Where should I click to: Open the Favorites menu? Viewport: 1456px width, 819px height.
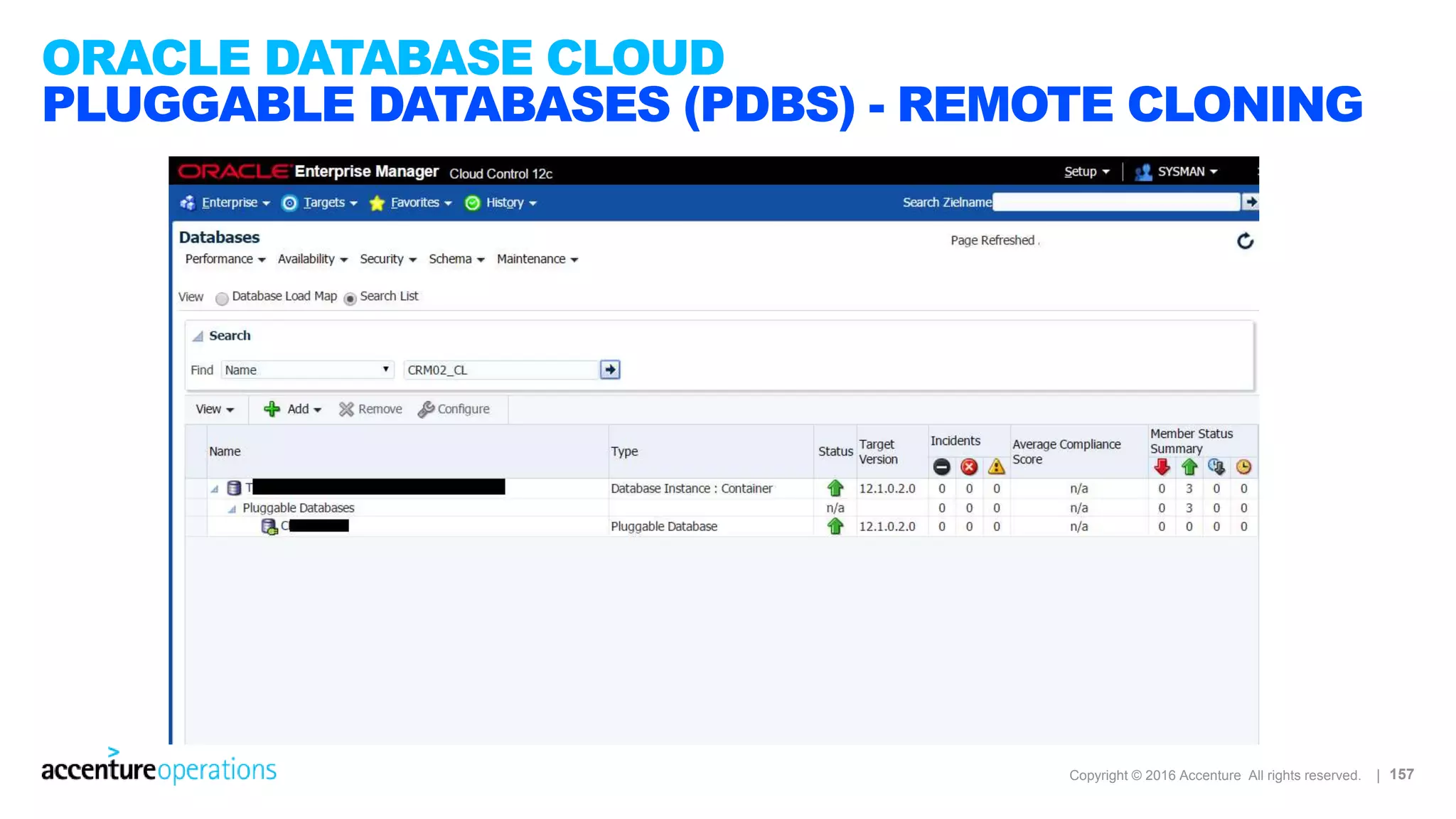pos(421,203)
